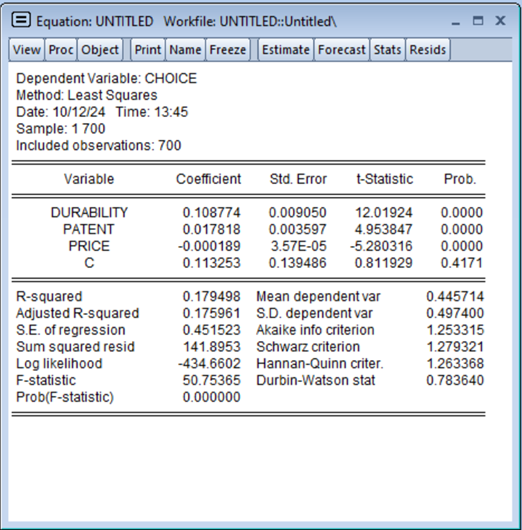Switch to the Stats view

point(387,50)
